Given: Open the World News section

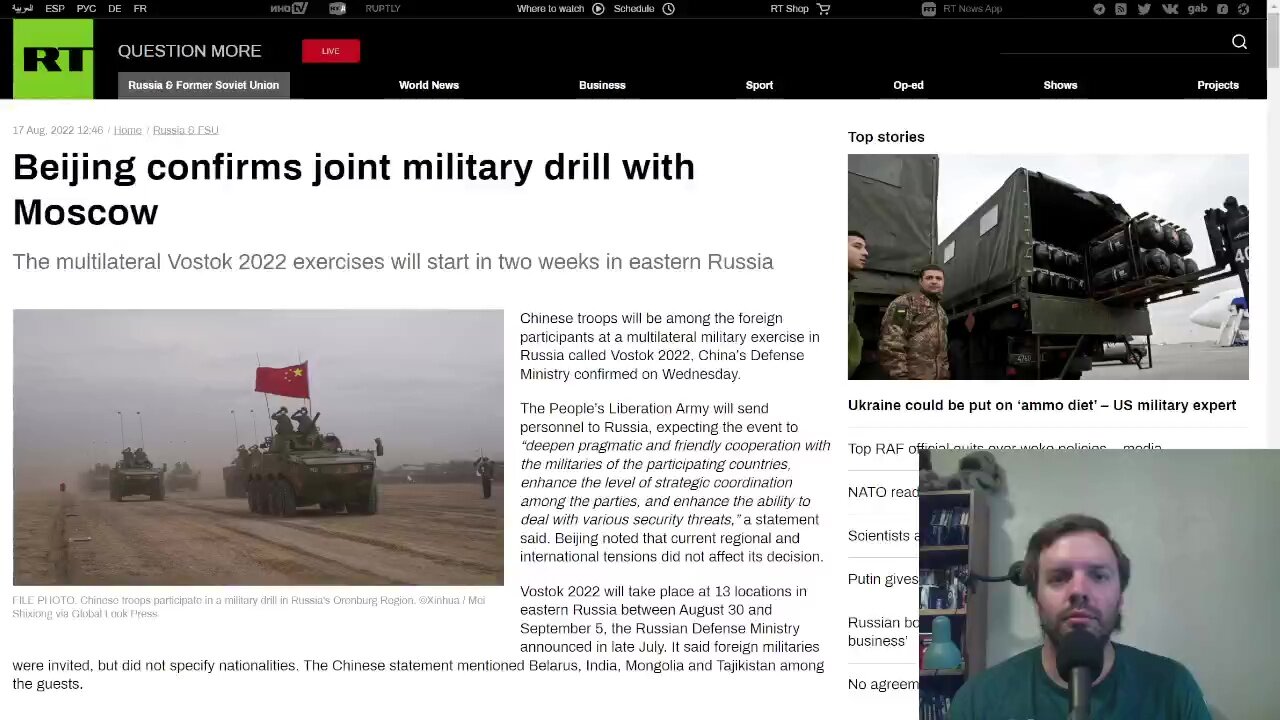Looking at the screenshot, I should [429, 85].
